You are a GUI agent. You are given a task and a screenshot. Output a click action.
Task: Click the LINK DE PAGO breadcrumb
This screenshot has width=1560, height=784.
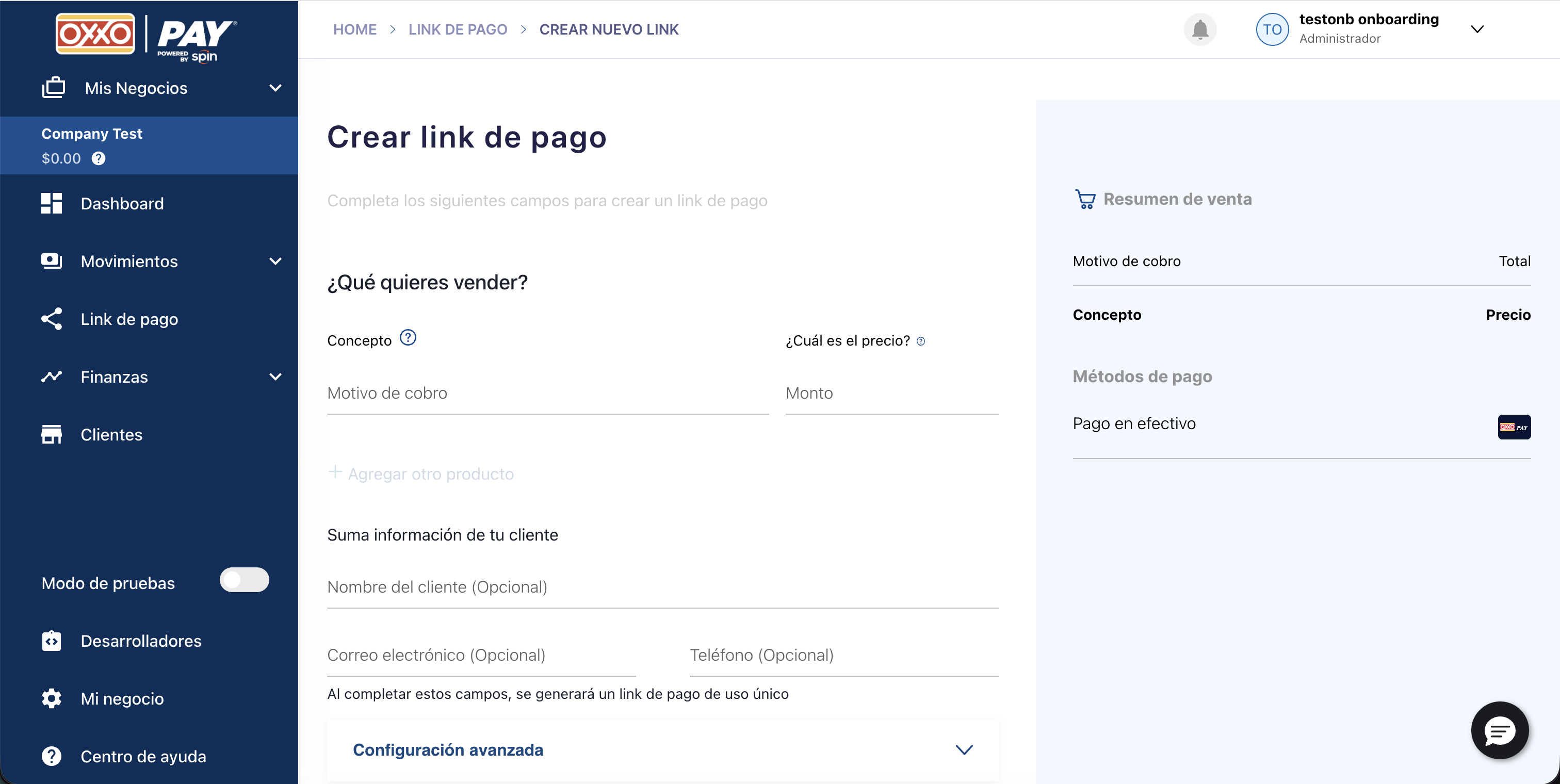[x=457, y=30]
